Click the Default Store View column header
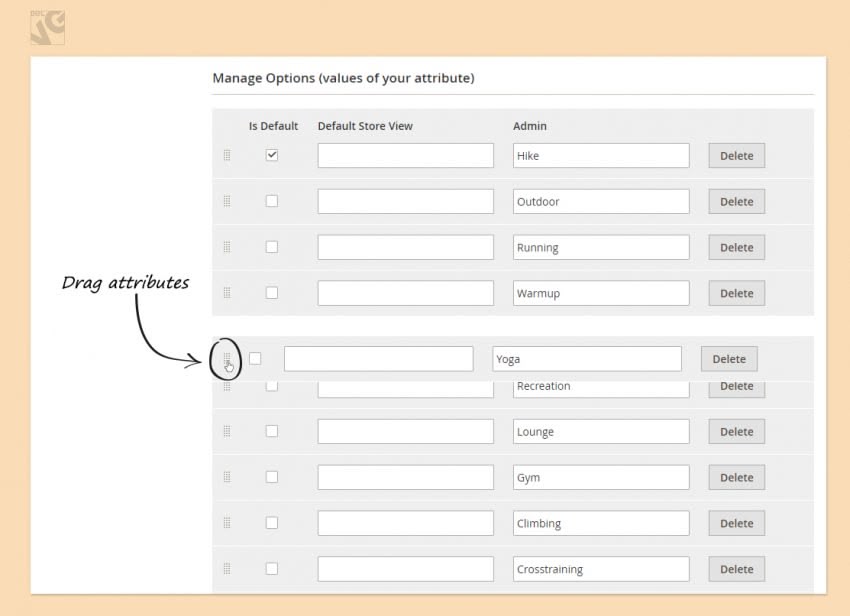Viewport: 850px width, 616px height. click(365, 126)
